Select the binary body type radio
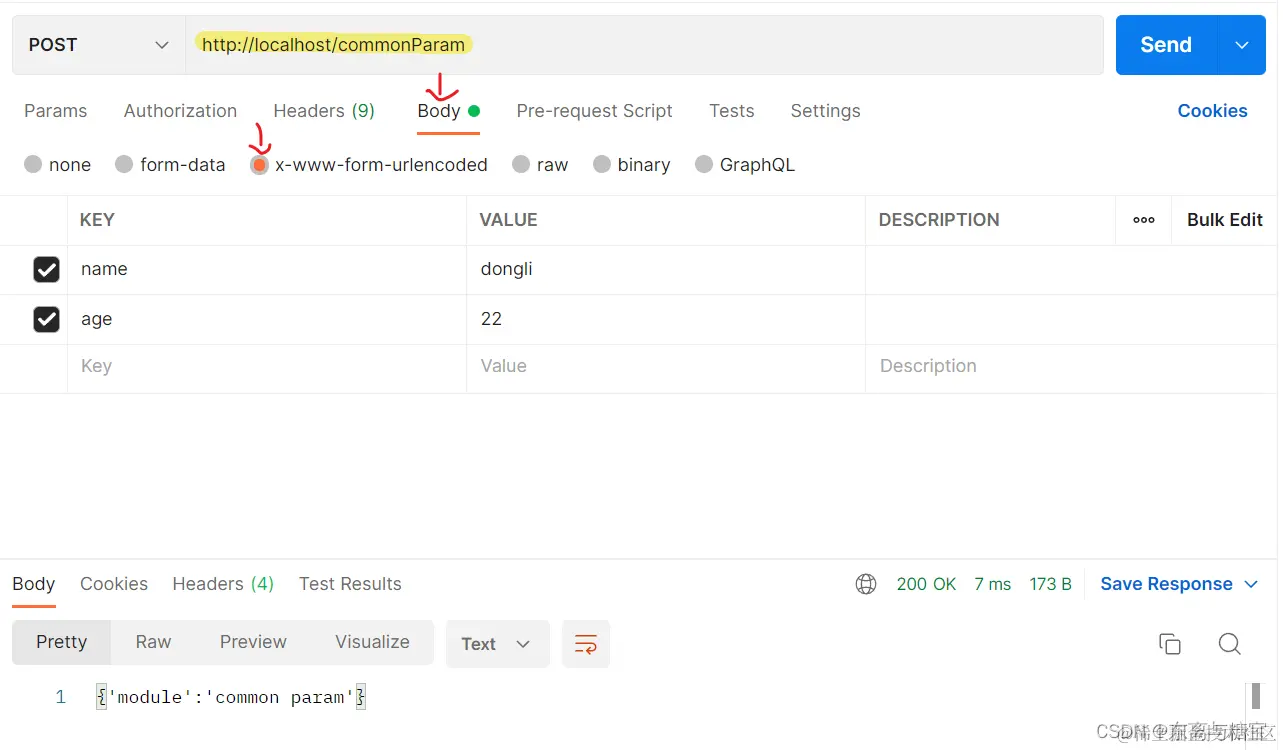 [x=602, y=164]
